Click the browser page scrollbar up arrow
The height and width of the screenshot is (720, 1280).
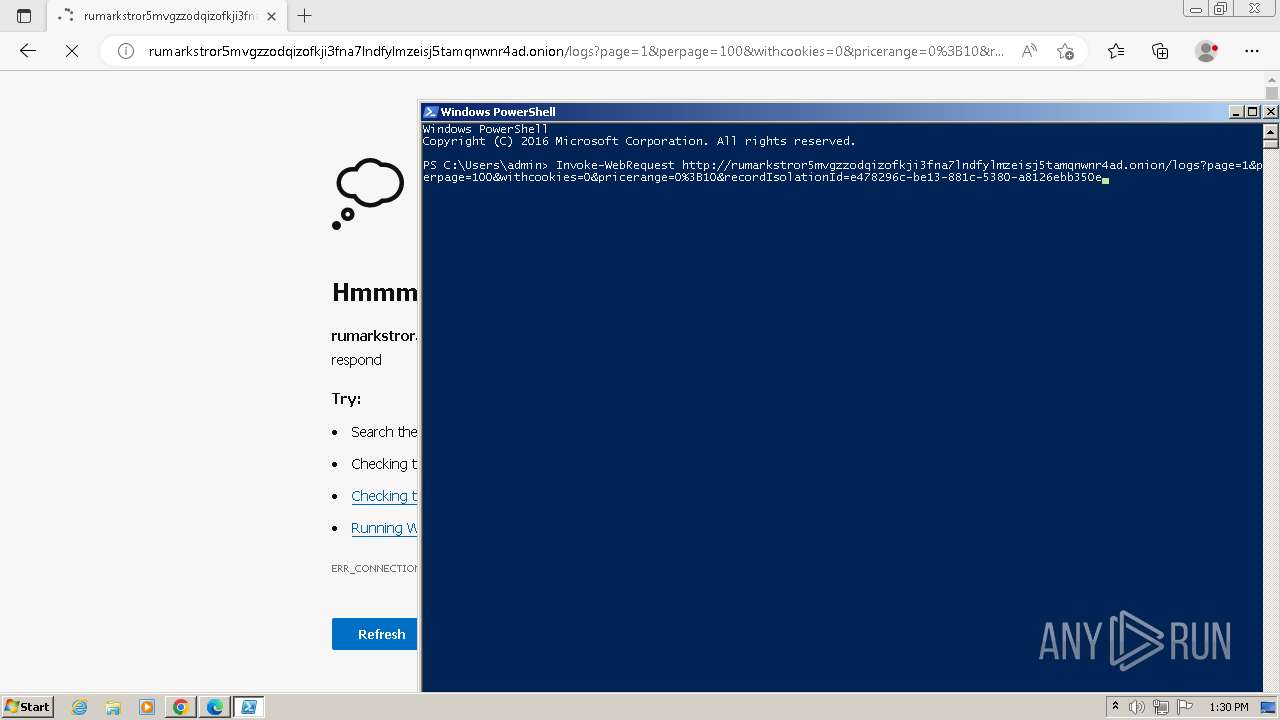1272,81
